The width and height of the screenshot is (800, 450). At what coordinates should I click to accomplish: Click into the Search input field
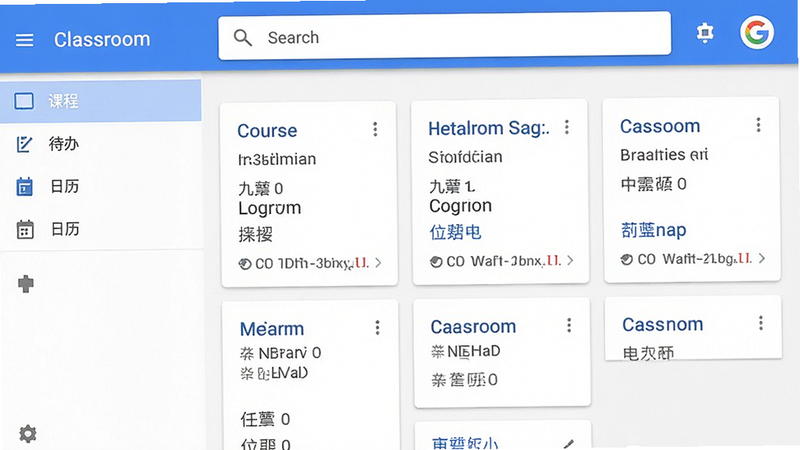pyautogui.click(x=444, y=36)
